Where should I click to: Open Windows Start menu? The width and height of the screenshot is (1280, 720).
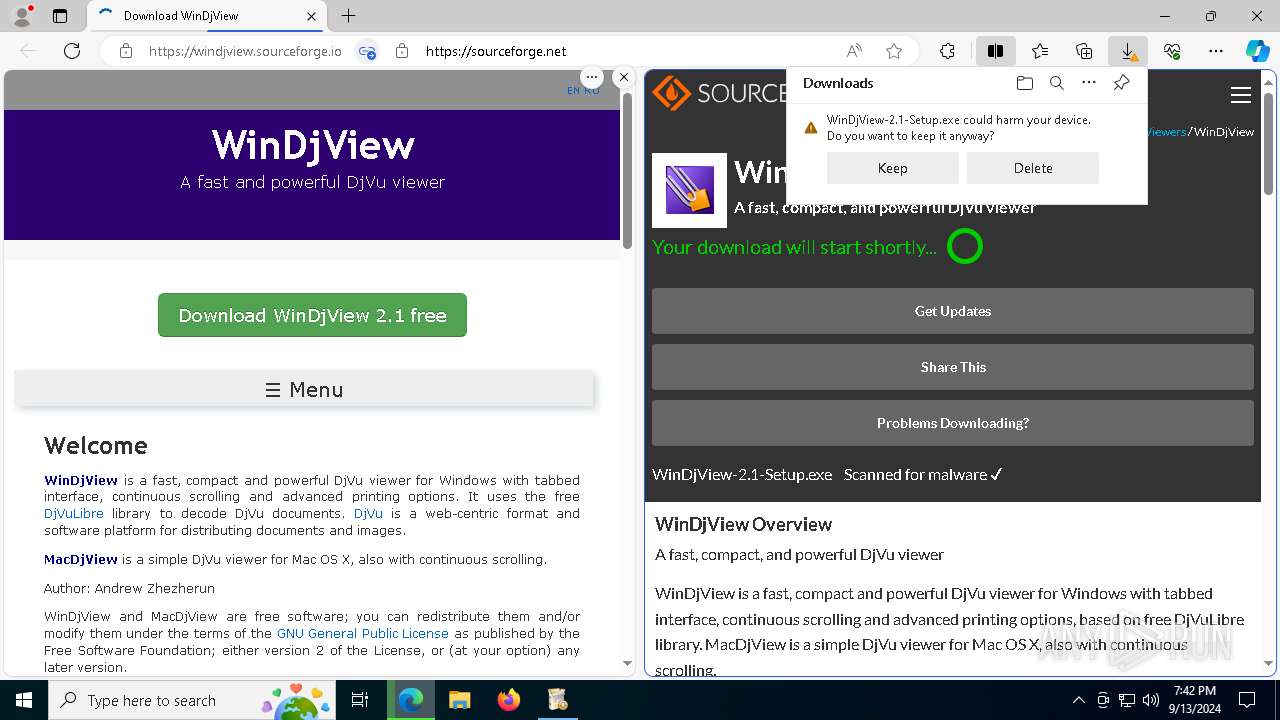coord(24,700)
